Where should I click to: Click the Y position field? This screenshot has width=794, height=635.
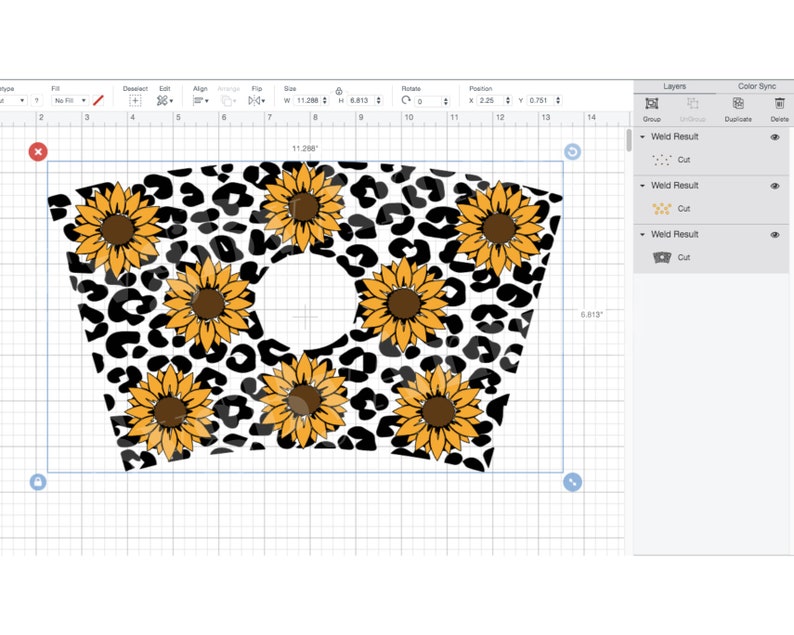541,101
